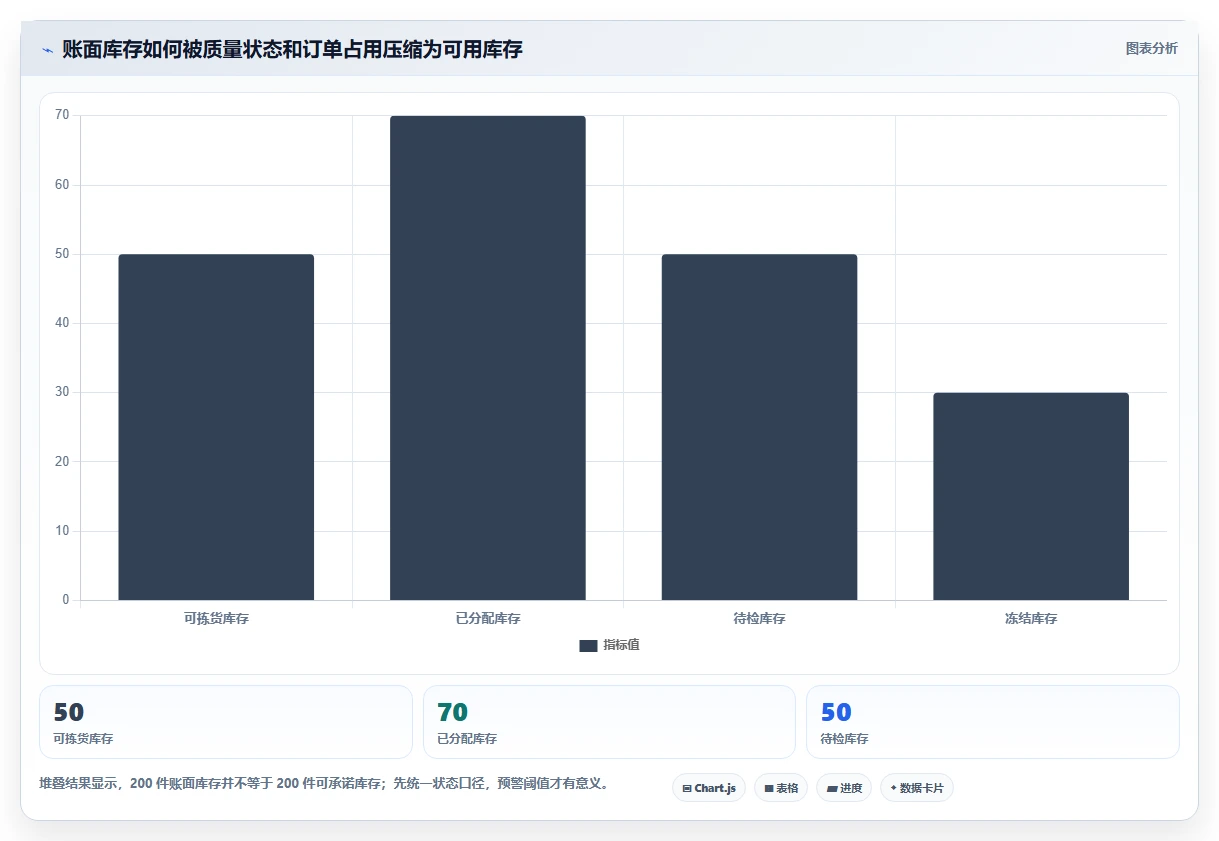Click the 图表分析 label in header
Screen dimensions: 1219x841
1151,48
